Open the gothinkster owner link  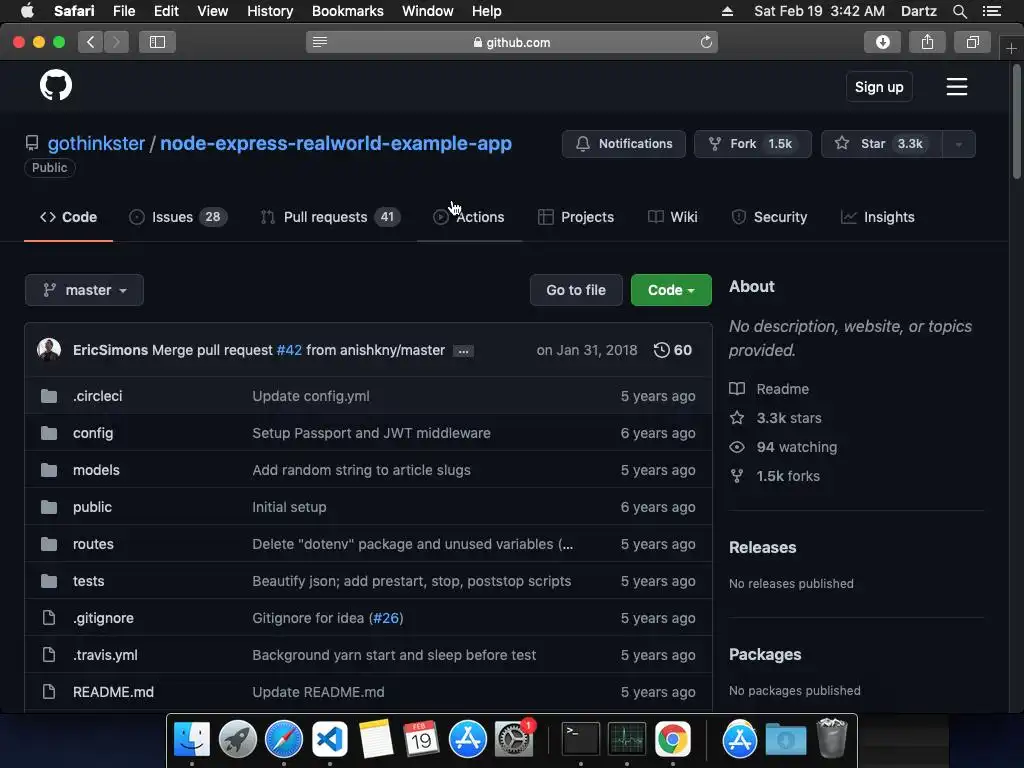(96, 144)
